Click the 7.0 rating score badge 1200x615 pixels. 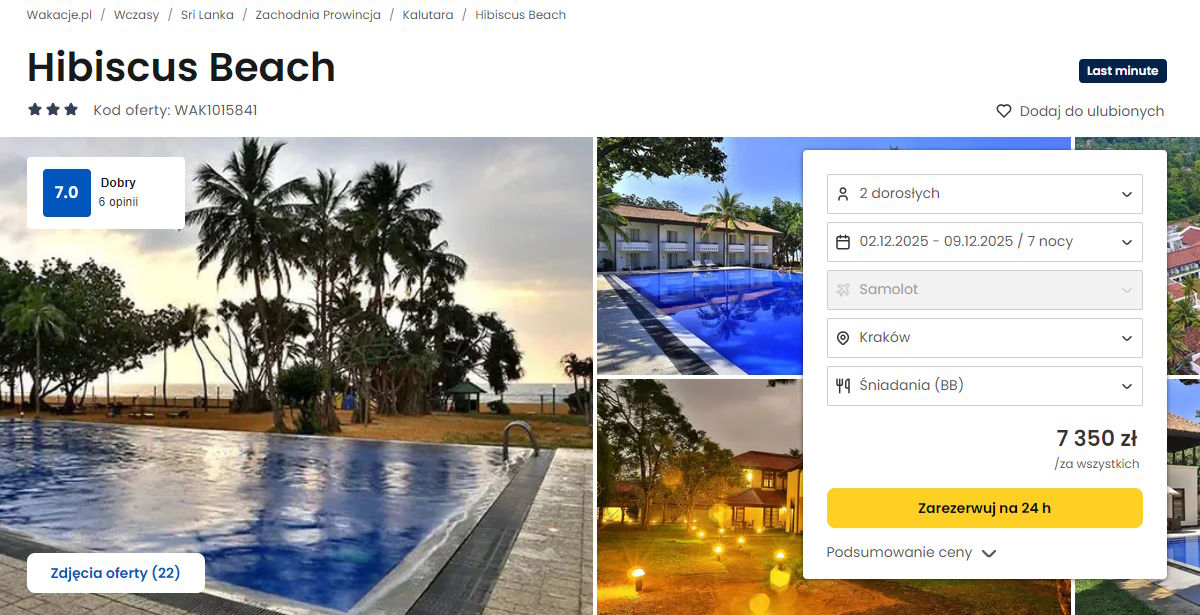click(67, 193)
